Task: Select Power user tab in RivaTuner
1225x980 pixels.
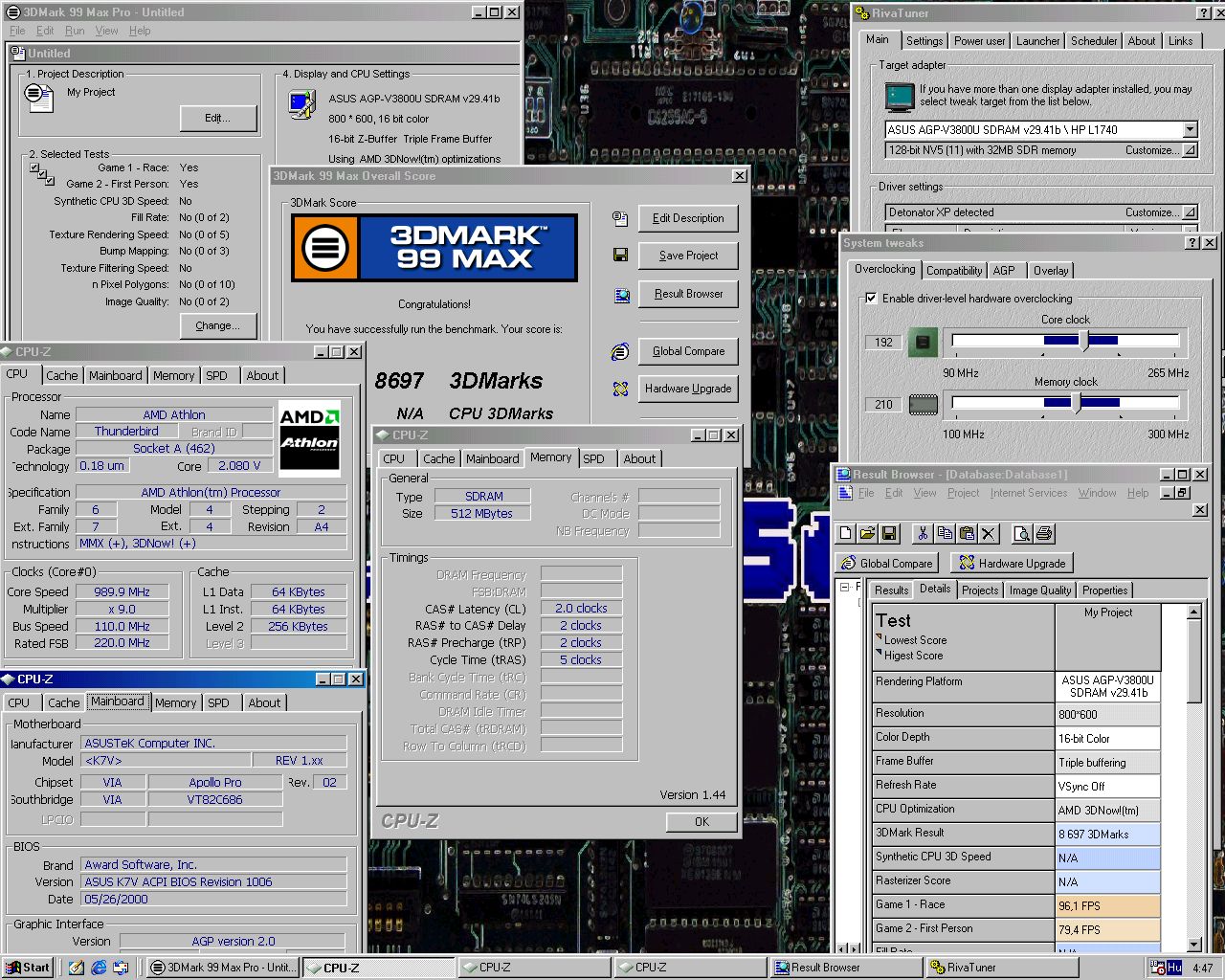Action: 979,41
